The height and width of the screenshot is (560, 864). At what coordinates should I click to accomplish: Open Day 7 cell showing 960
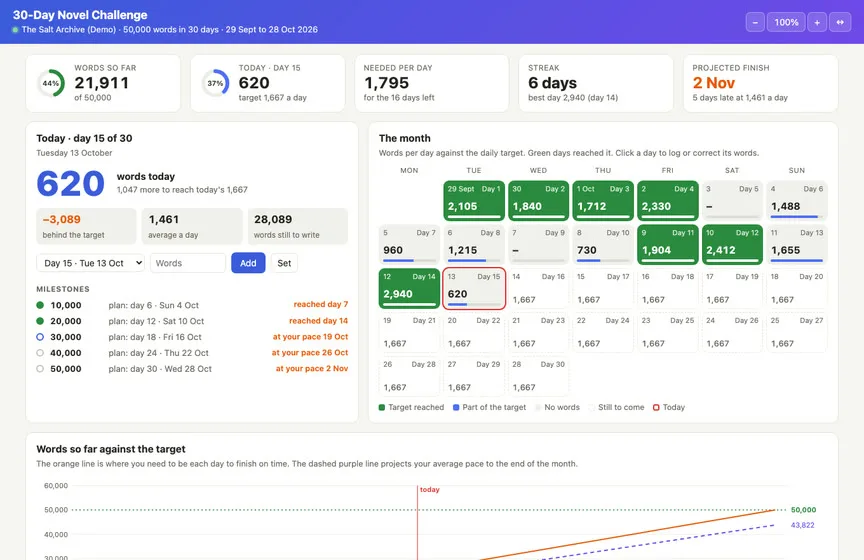(x=409, y=244)
